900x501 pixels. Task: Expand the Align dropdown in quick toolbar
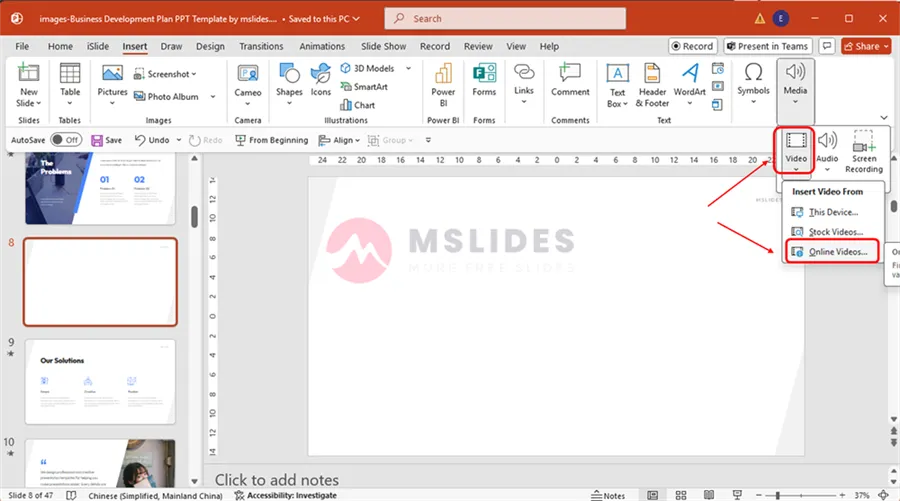coord(343,140)
